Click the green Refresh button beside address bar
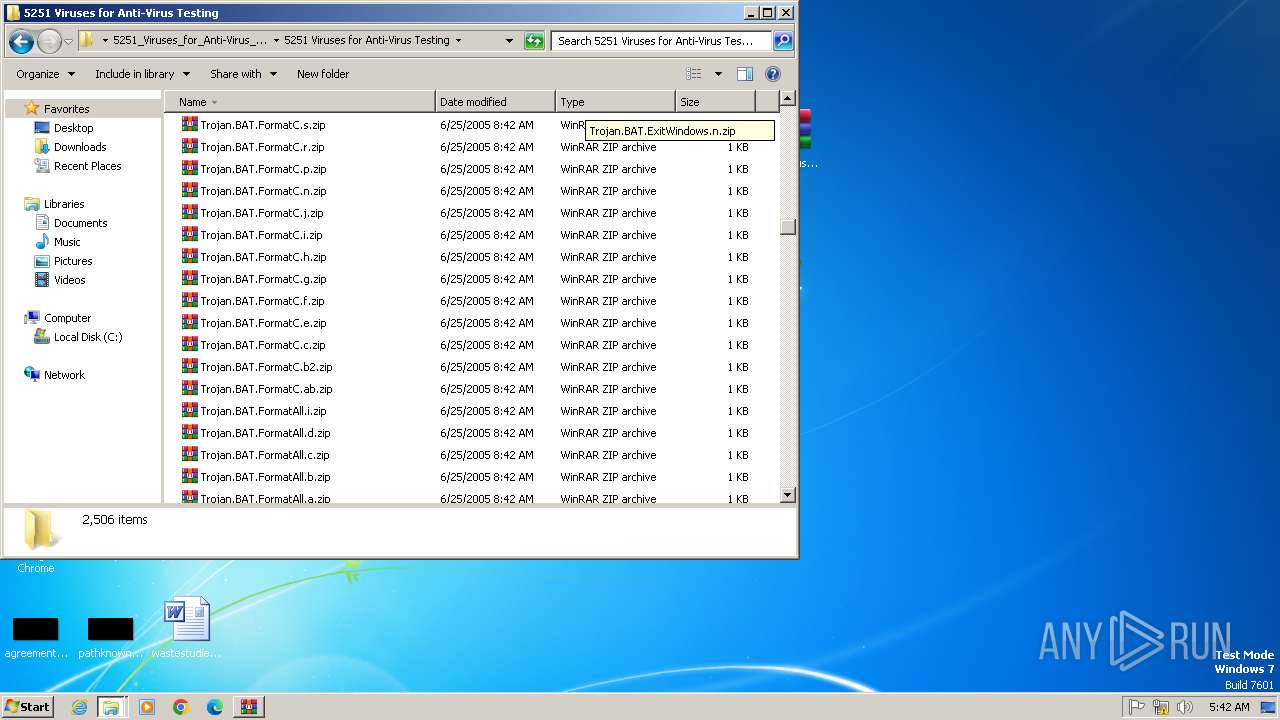 pyautogui.click(x=535, y=41)
